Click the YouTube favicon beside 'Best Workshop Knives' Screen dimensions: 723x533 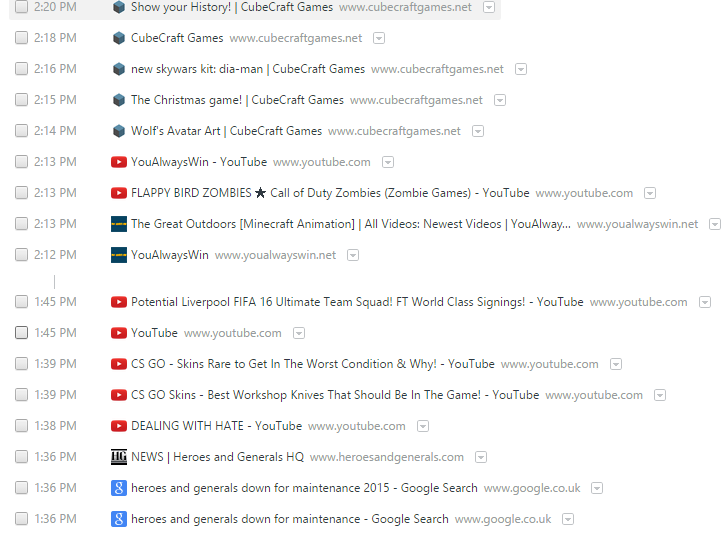119,395
